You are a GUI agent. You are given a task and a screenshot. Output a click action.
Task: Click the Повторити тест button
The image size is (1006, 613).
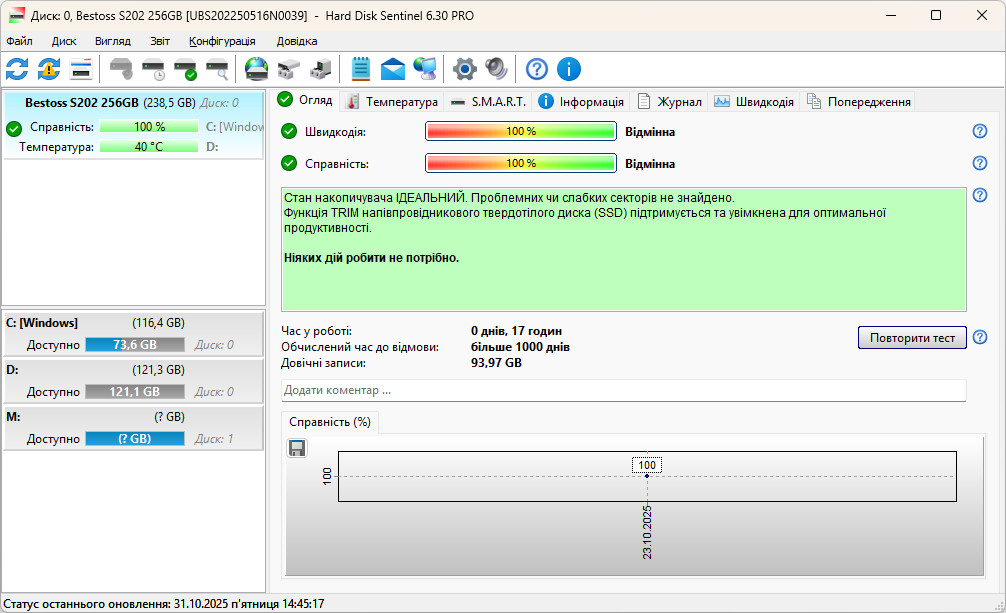[x=912, y=338]
